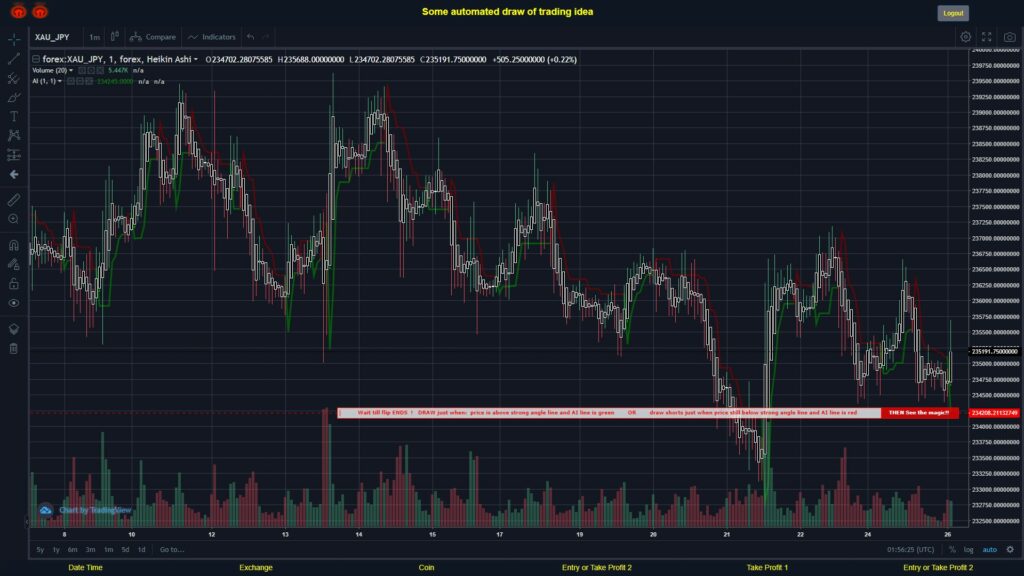Image resolution: width=1024 pixels, height=576 pixels.
Task: Open the Indicators menu
Action: [212, 37]
